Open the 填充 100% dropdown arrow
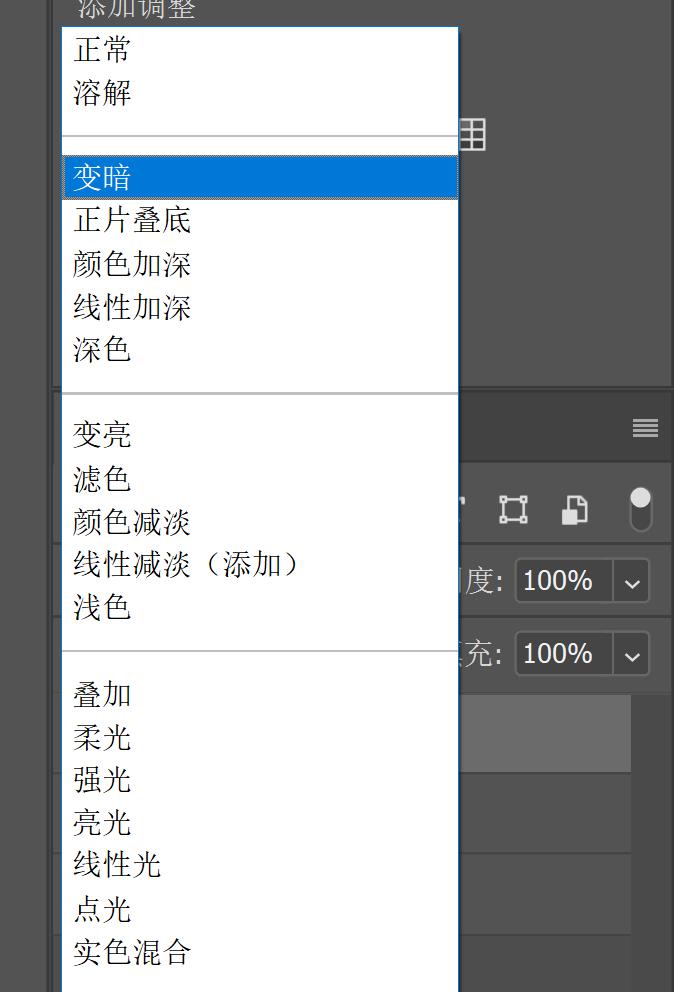 tap(631, 654)
